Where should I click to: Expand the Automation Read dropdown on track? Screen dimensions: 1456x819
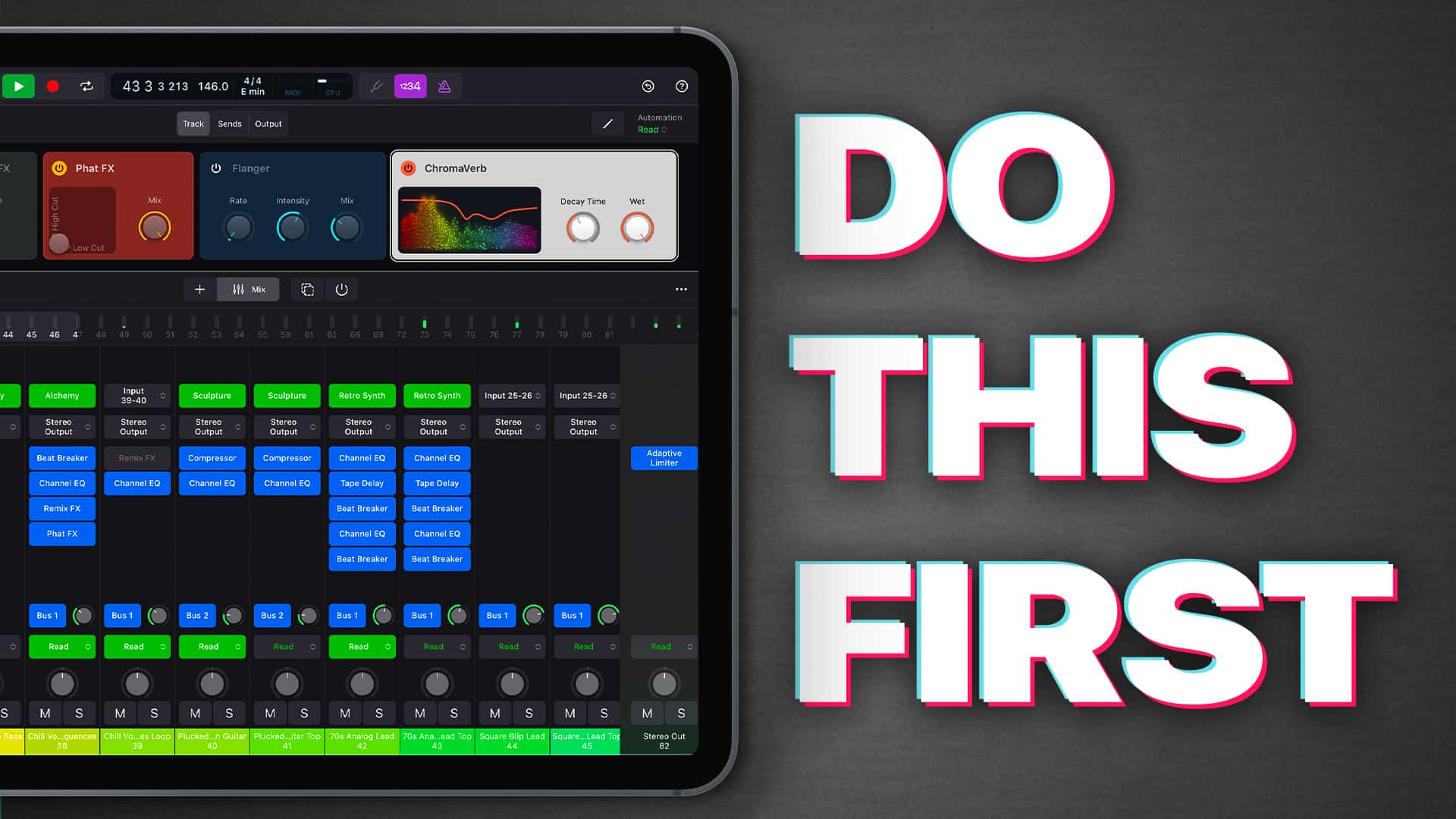coord(652,129)
